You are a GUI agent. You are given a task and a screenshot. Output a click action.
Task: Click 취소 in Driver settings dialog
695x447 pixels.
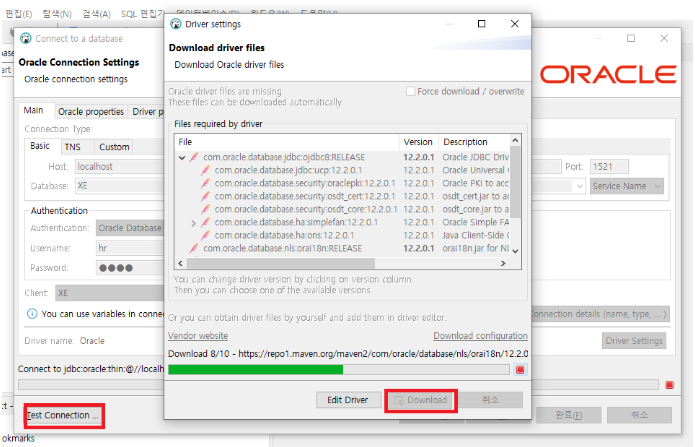[490, 400]
